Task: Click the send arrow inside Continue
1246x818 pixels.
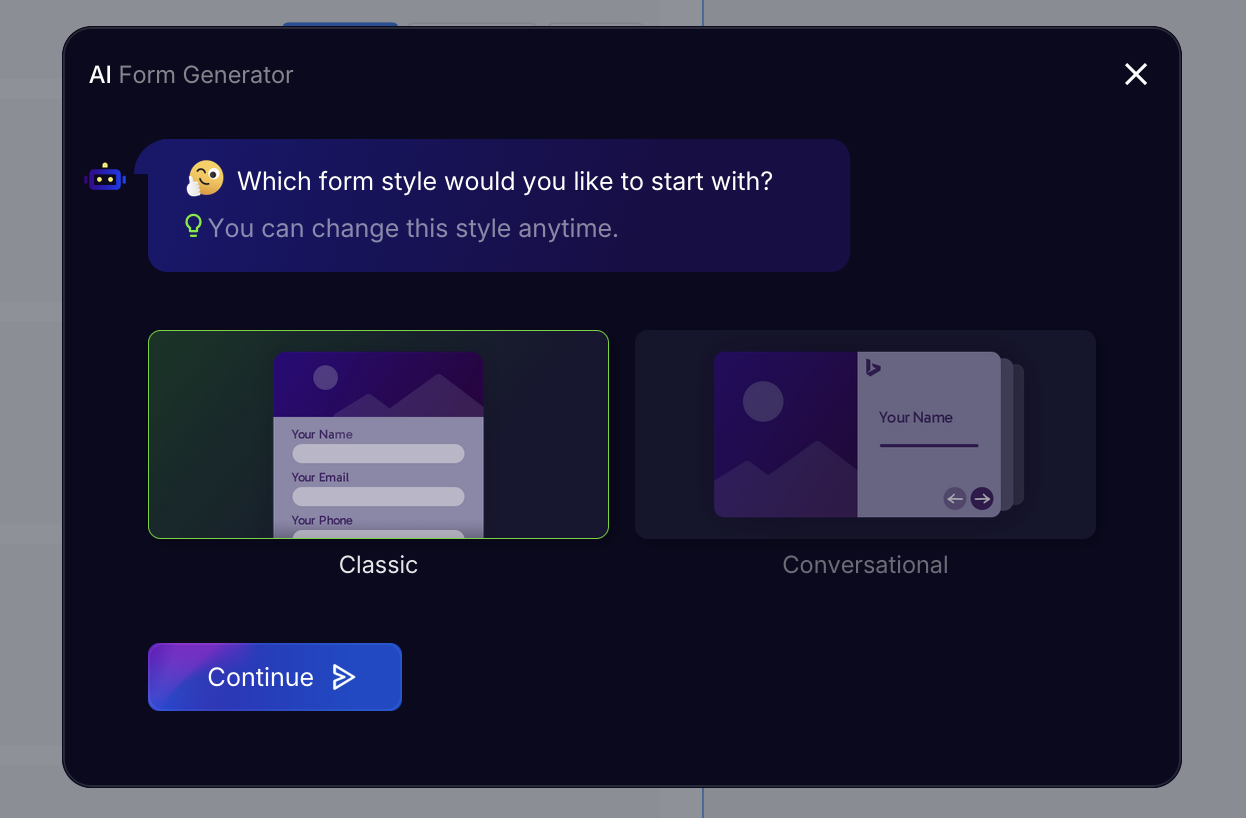Action: coord(345,677)
